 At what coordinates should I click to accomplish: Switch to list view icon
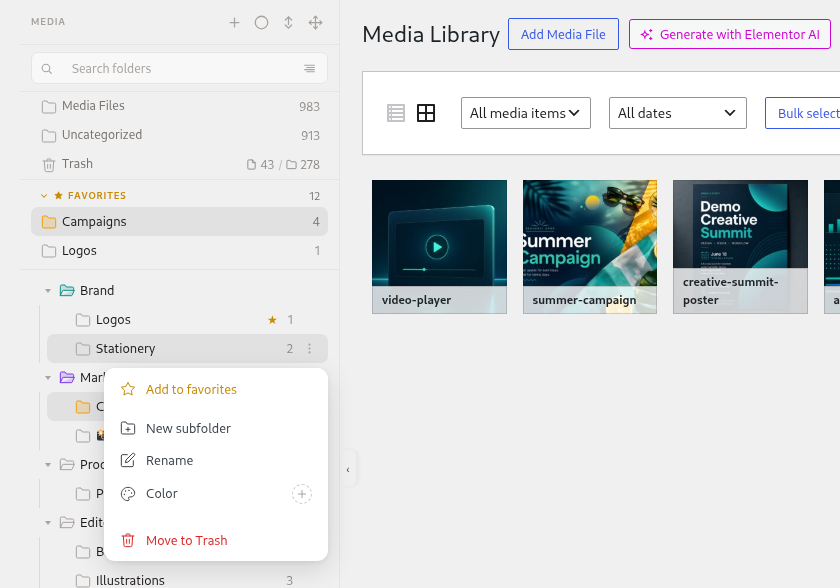pyautogui.click(x=396, y=113)
